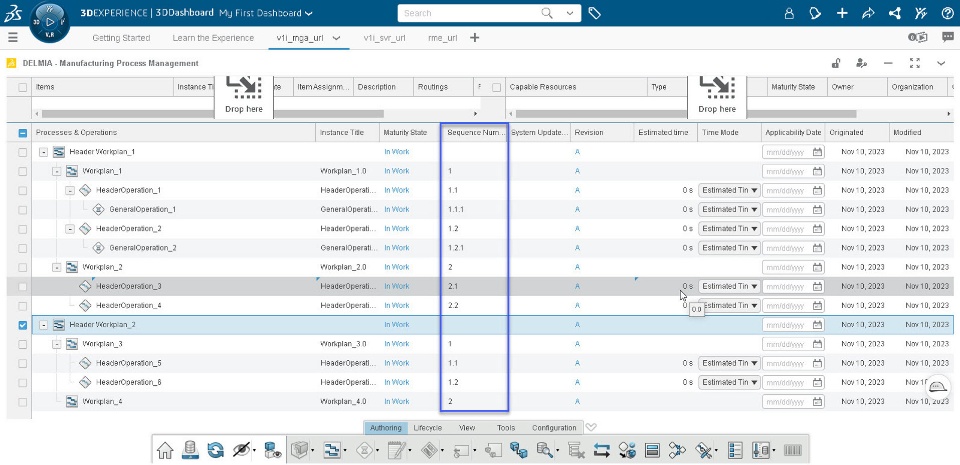Switch to the Lifecycle tab

427,428
